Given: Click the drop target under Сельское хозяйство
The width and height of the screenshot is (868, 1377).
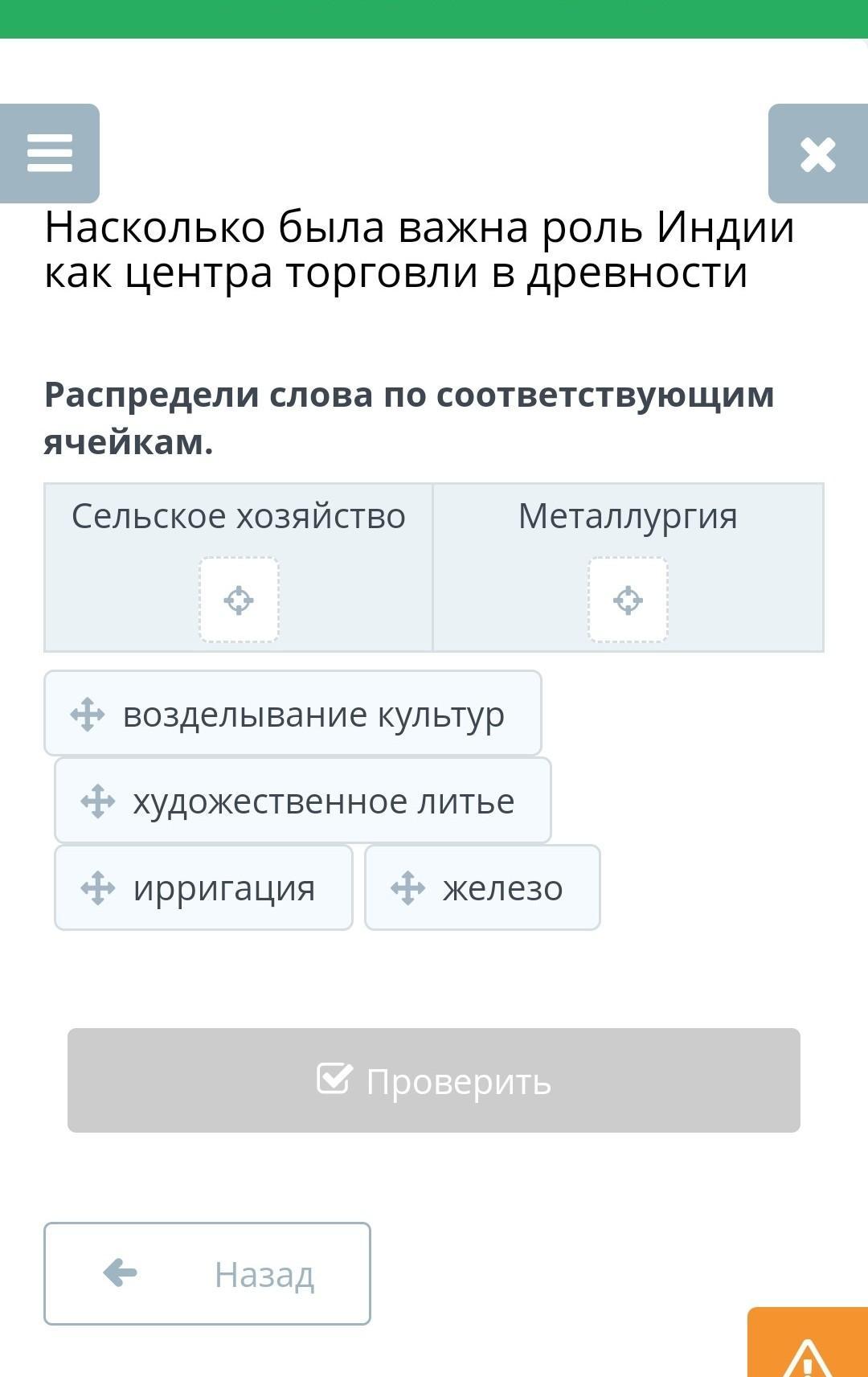Looking at the screenshot, I should click(239, 600).
